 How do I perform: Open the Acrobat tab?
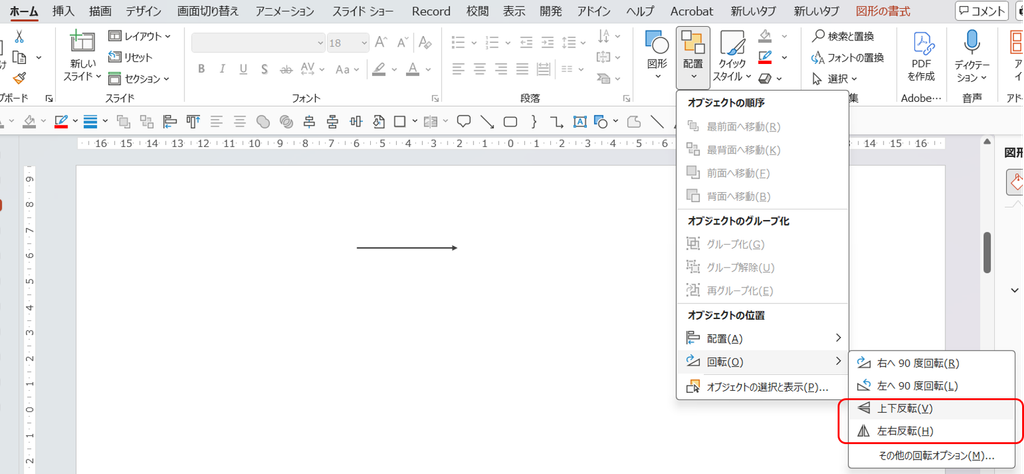(x=692, y=11)
